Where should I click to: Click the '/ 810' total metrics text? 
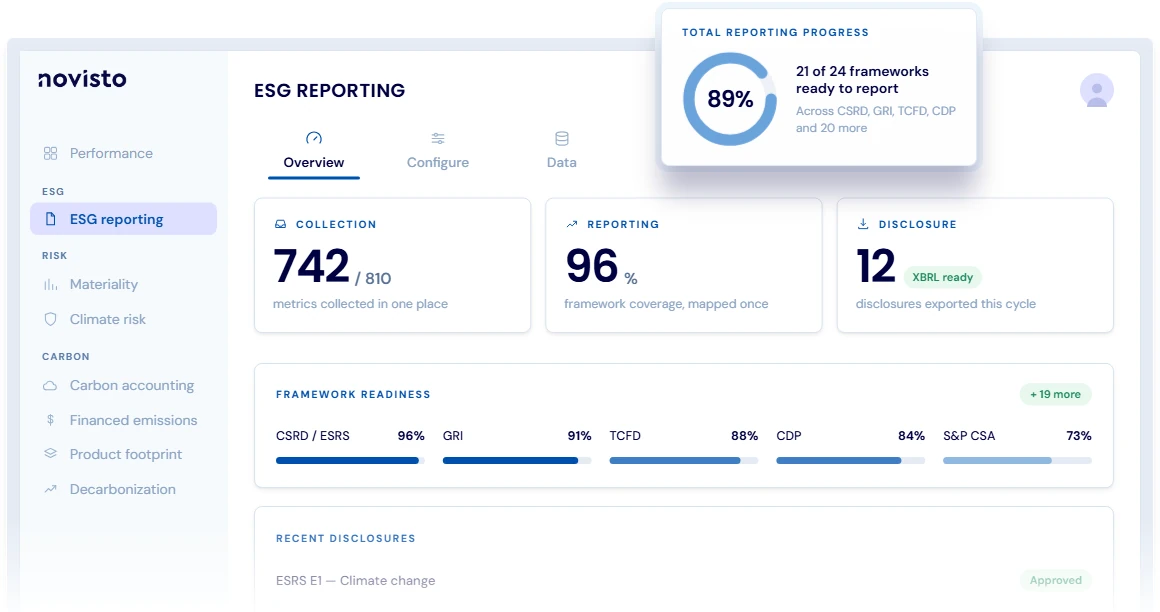(x=373, y=278)
